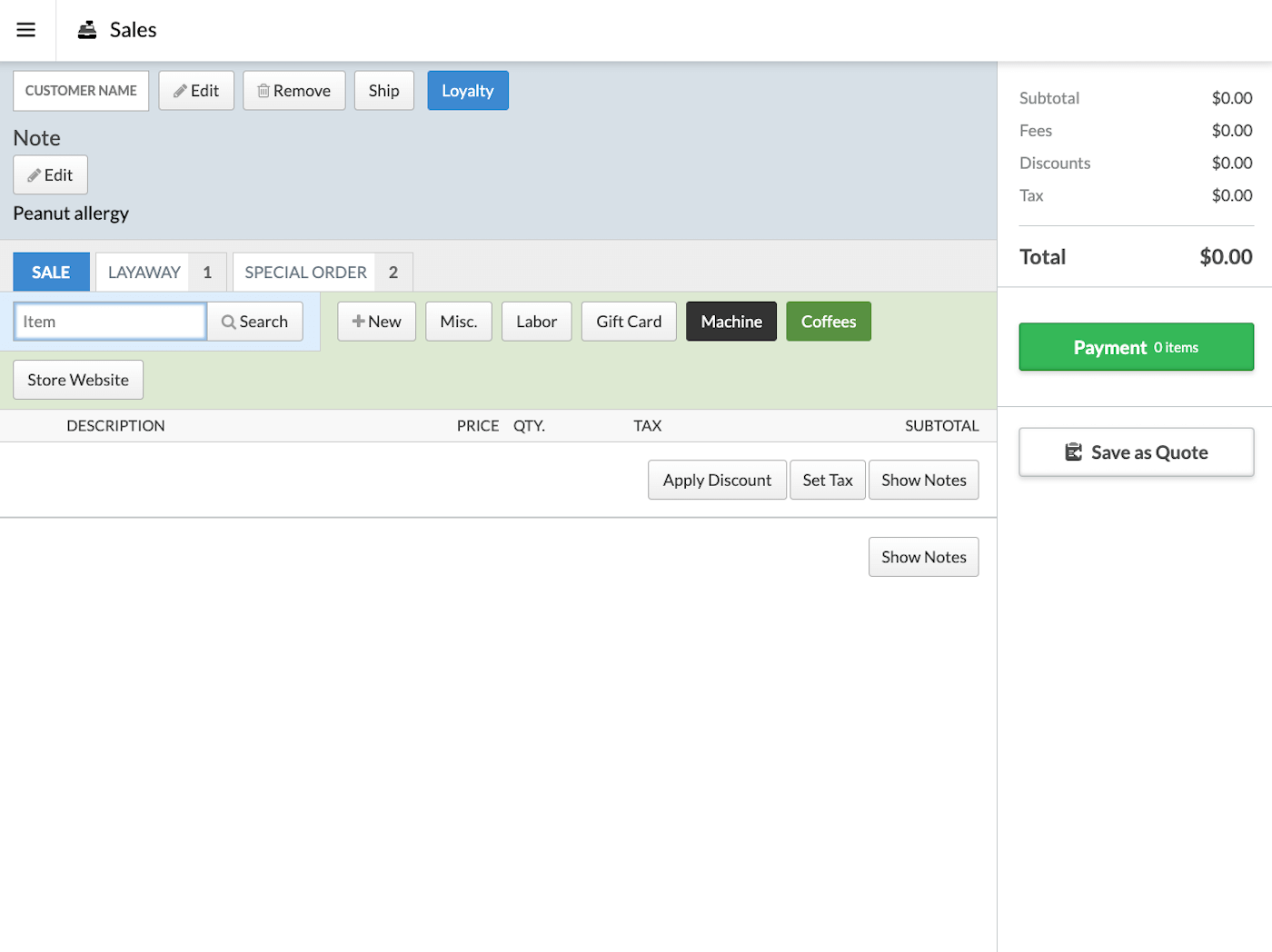The image size is (1272, 952).
Task: Click the plus icon on the New button
Action: 358,321
